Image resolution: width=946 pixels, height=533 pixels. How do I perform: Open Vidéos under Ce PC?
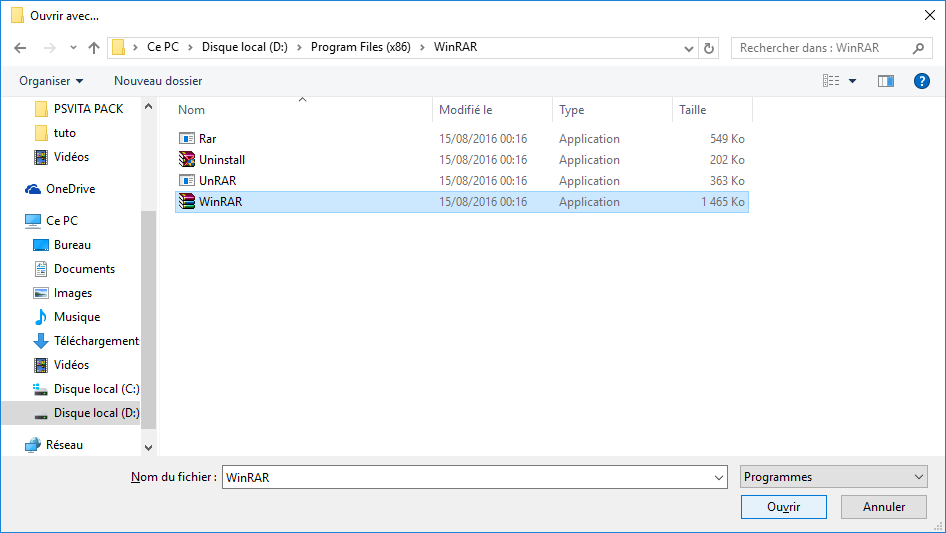pos(71,365)
